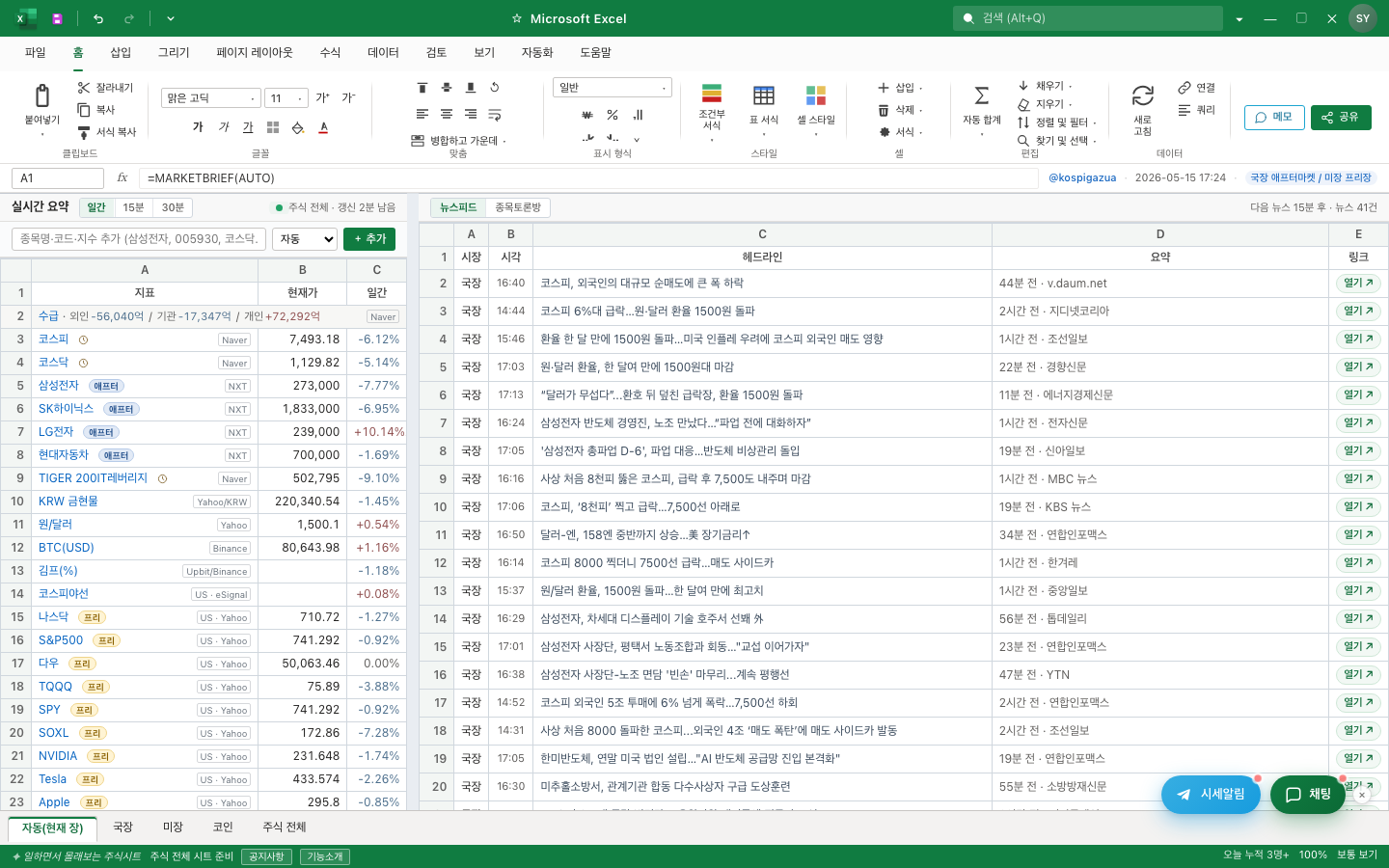Click the Refresh (새로 고침) icon

[1143, 95]
